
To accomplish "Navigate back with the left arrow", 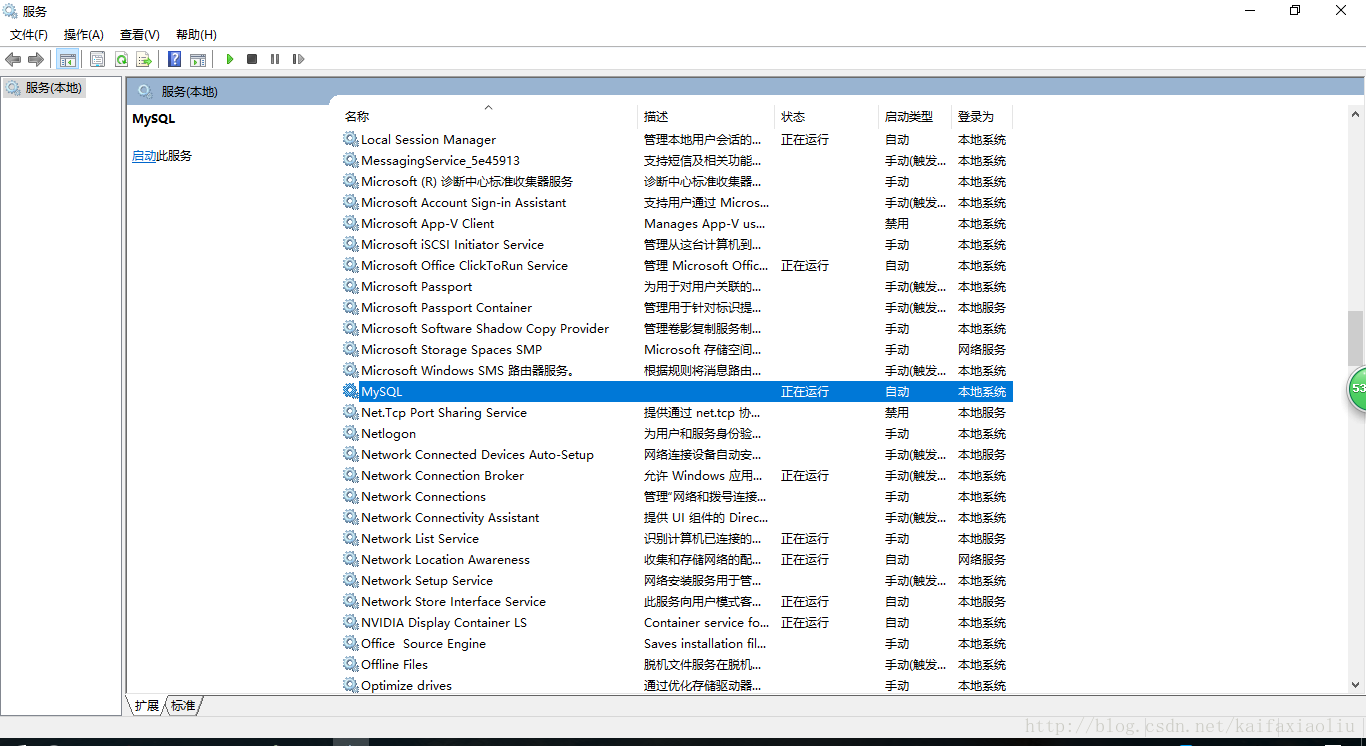I will pyautogui.click(x=13, y=59).
